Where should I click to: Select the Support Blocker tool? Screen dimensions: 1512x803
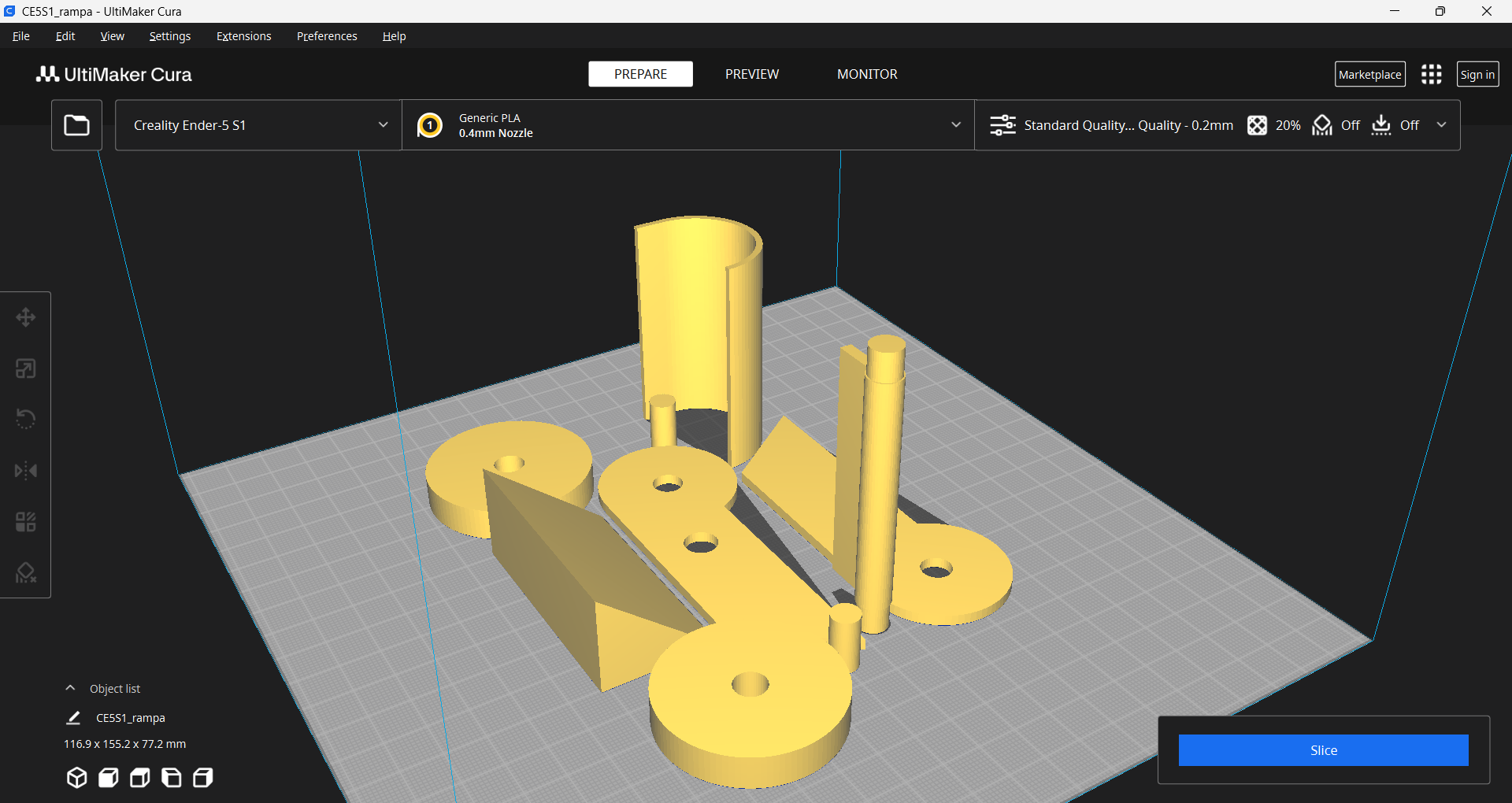point(26,572)
